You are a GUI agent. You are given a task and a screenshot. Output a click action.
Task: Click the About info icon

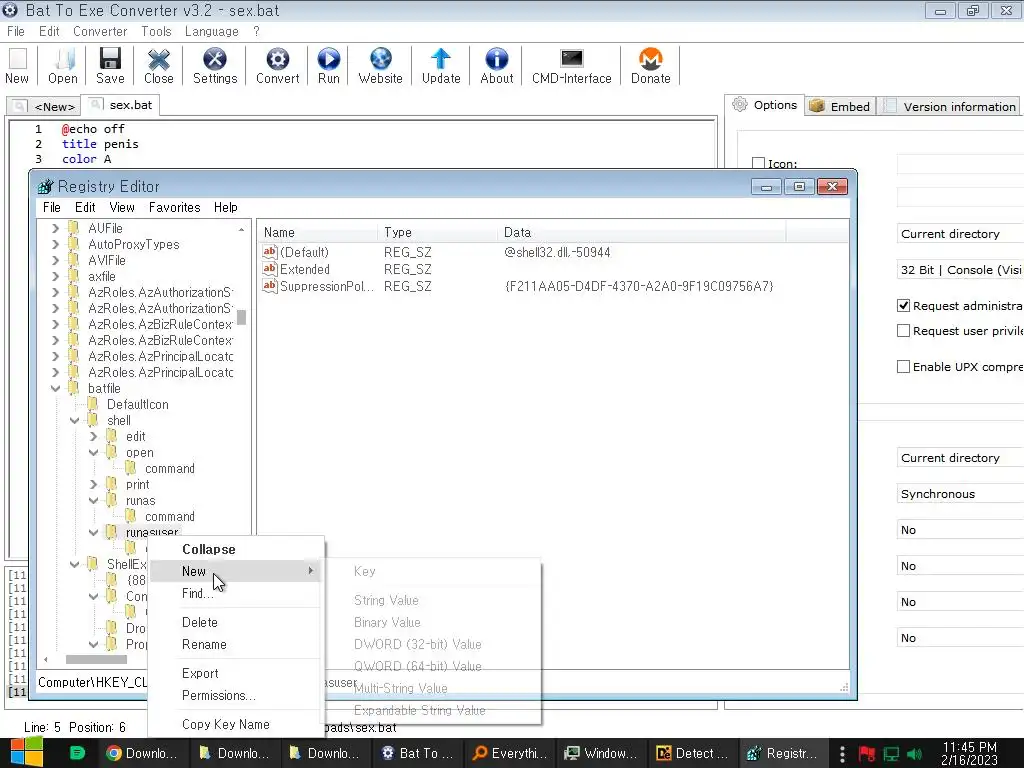click(x=496, y=59)
